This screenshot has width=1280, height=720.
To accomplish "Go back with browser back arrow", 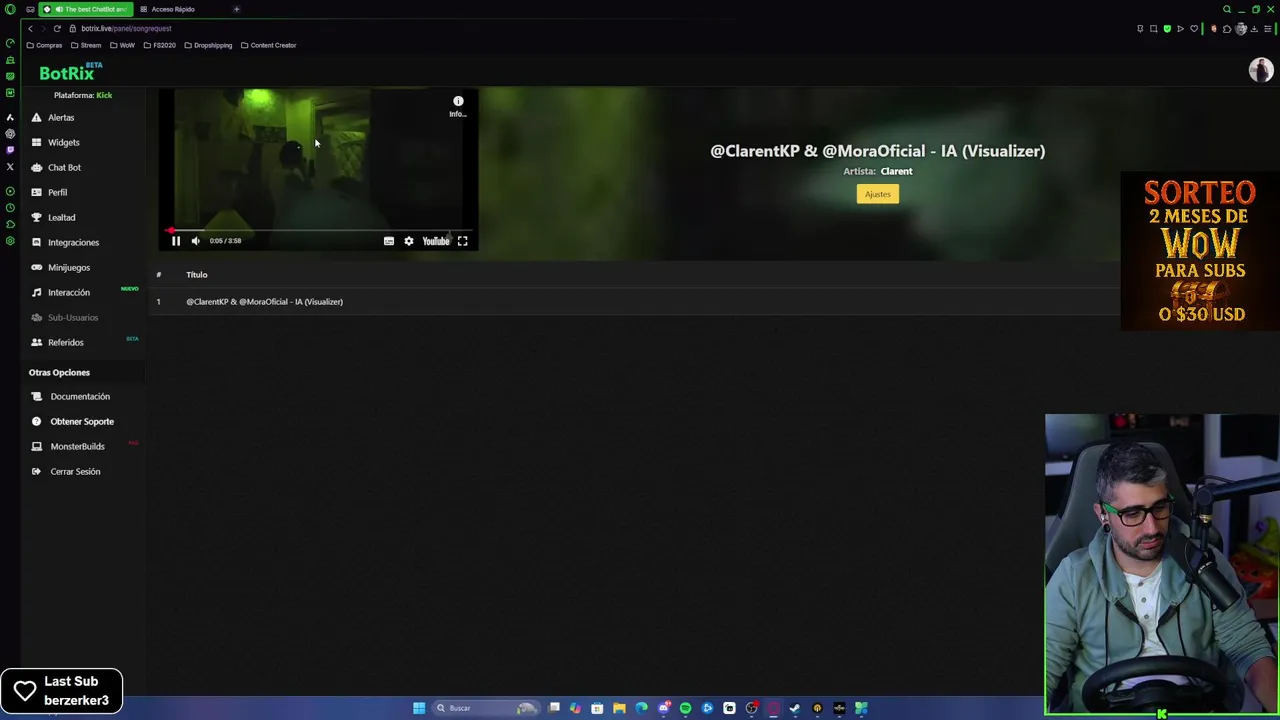I will coord(30,28).
